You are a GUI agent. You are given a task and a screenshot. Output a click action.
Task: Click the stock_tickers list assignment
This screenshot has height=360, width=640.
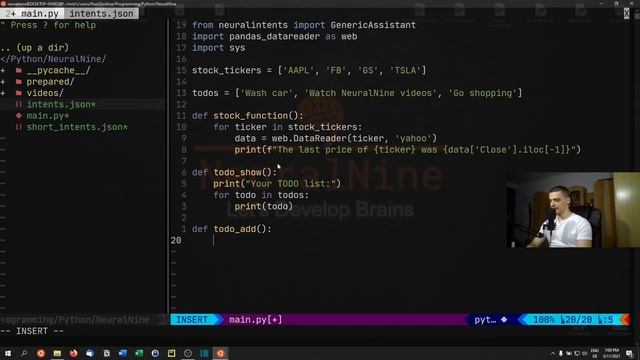click(x=309, y=70)
